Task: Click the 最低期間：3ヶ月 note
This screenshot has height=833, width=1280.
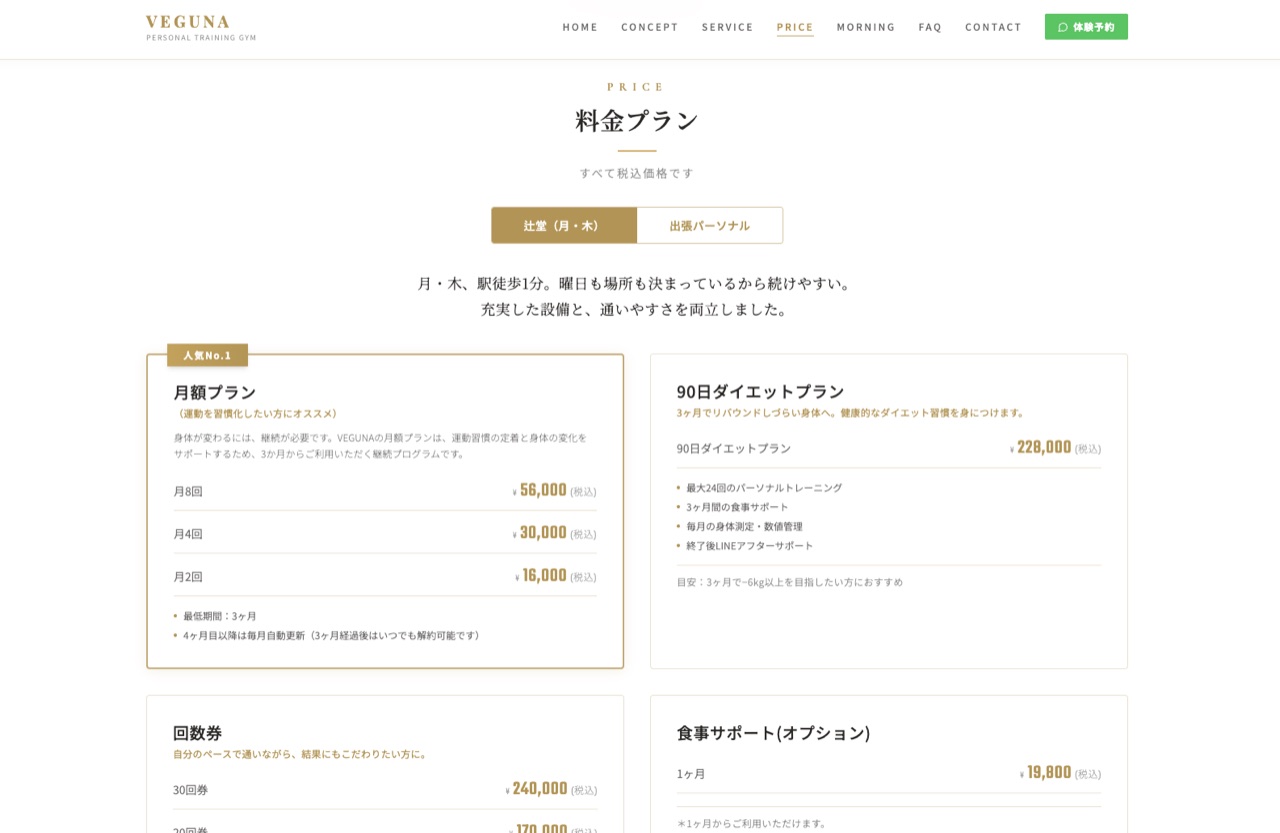Action: click(x=220, y=616)
